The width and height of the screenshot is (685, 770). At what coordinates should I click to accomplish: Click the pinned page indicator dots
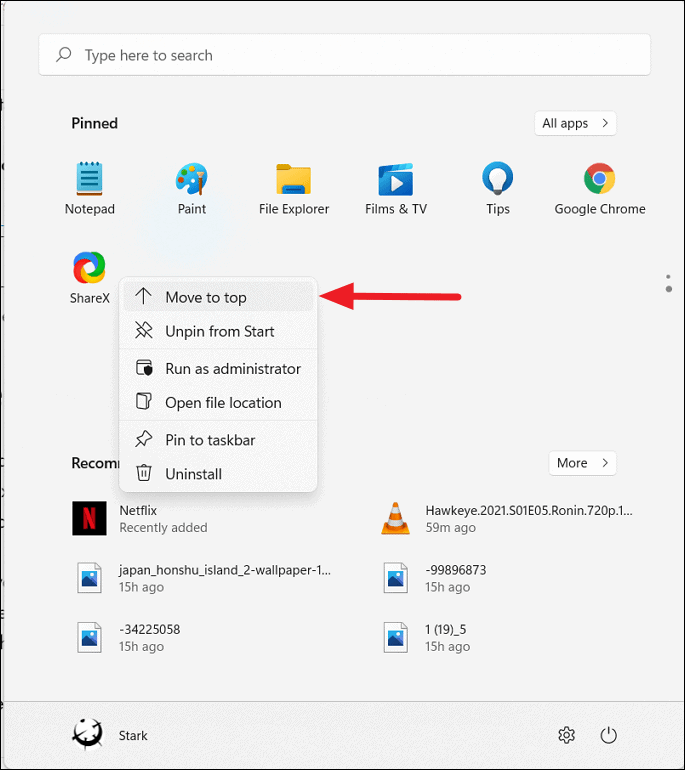[668, 283]
